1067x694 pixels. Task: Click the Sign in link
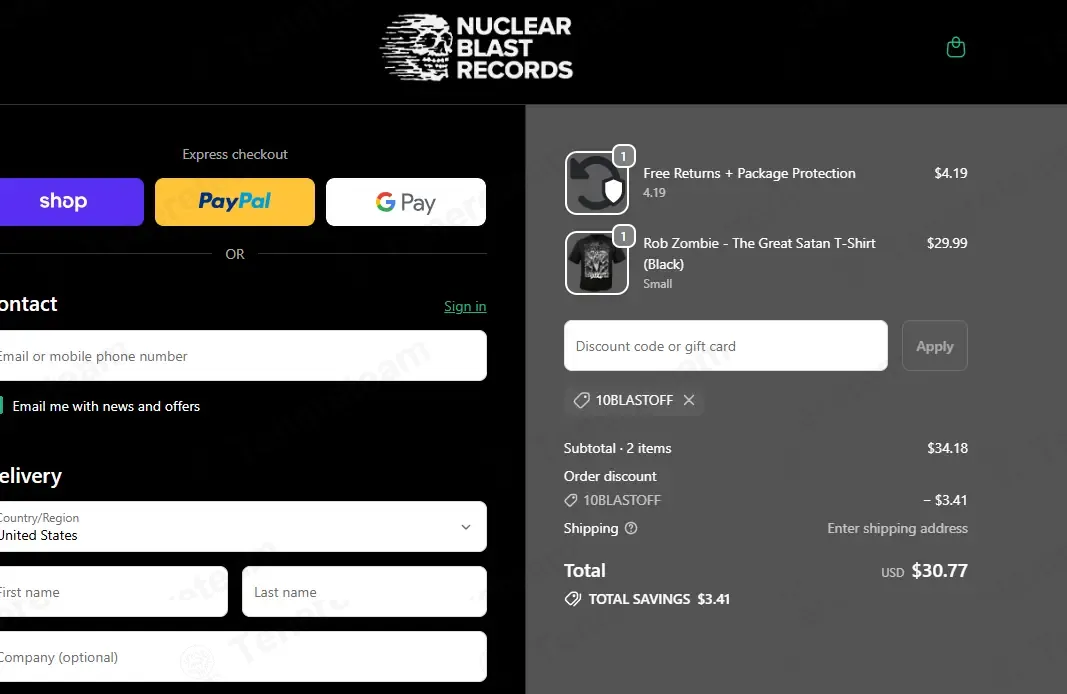(465, 306)
